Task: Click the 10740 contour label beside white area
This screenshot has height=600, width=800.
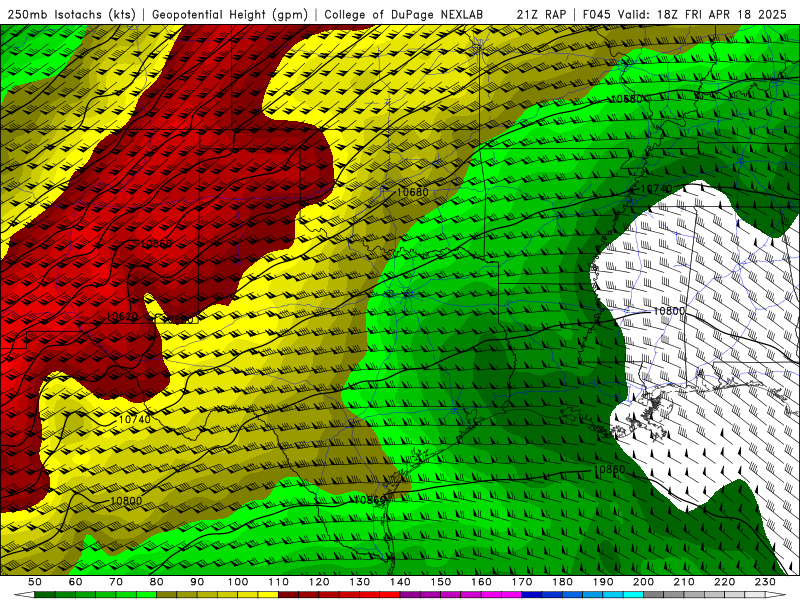Action: click(x=656, y=189)
